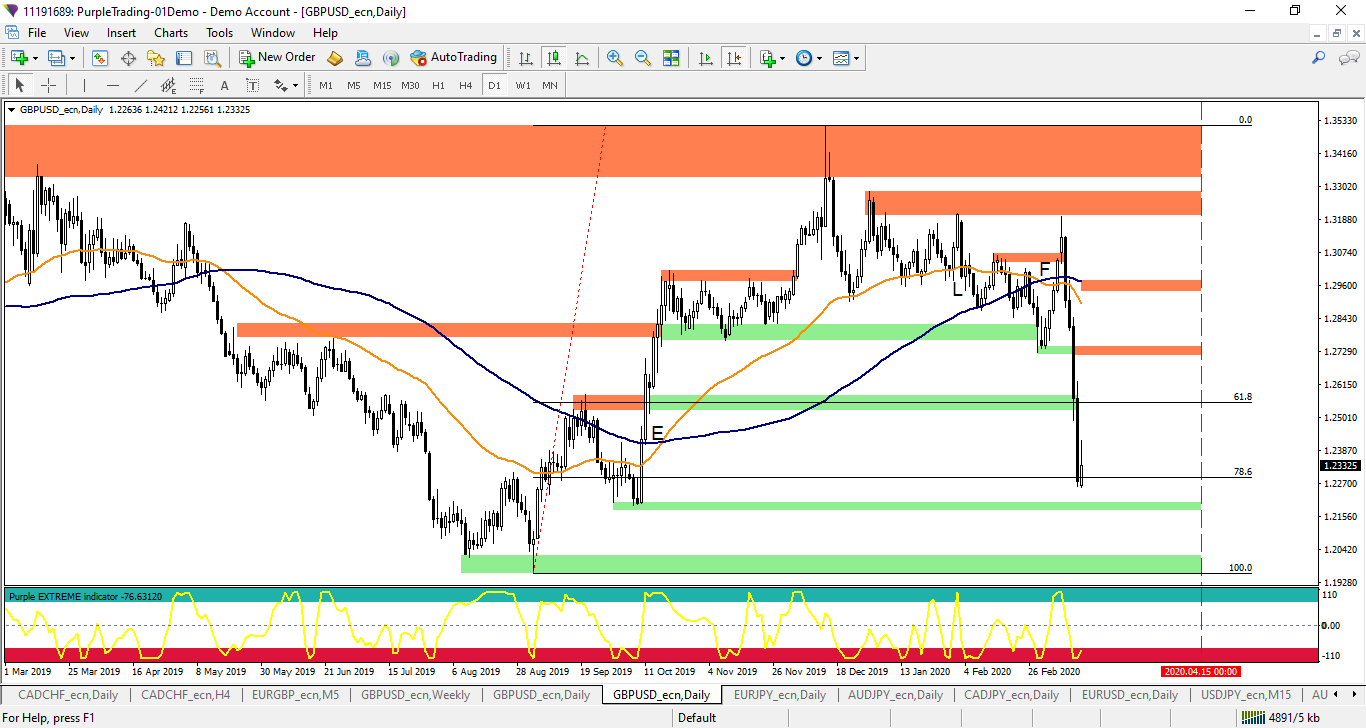Open the Charts menu
Viewport: 1366px width, 728px height.
point(171,33)
